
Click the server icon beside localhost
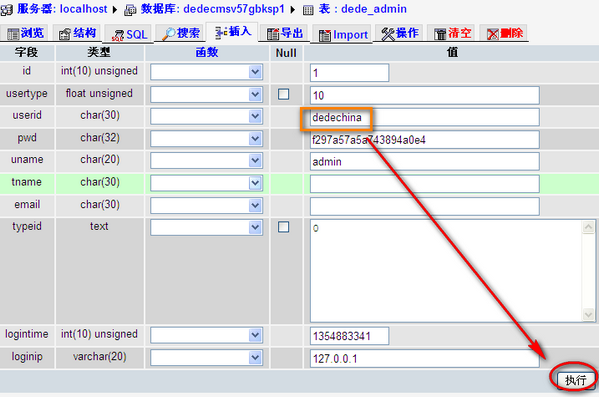6,10
